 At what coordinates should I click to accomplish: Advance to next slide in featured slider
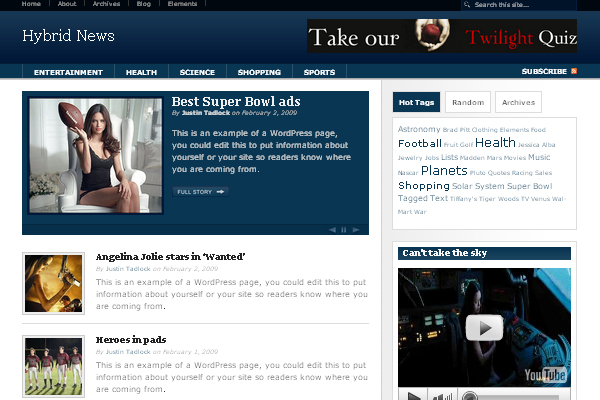coord(356,229)
